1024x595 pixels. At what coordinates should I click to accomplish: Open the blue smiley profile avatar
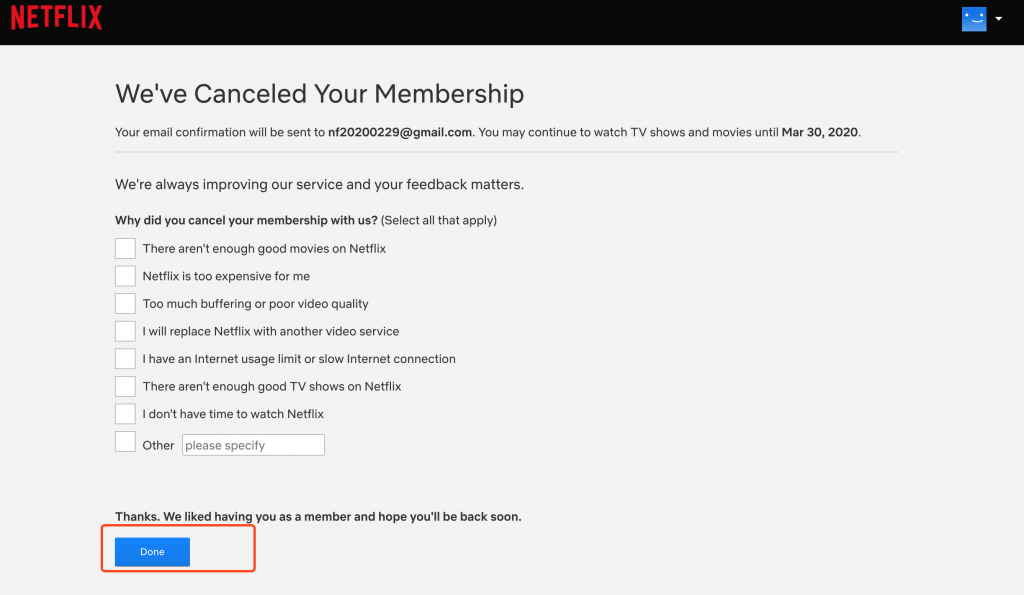pyautogui.click(x=974, y=19)
